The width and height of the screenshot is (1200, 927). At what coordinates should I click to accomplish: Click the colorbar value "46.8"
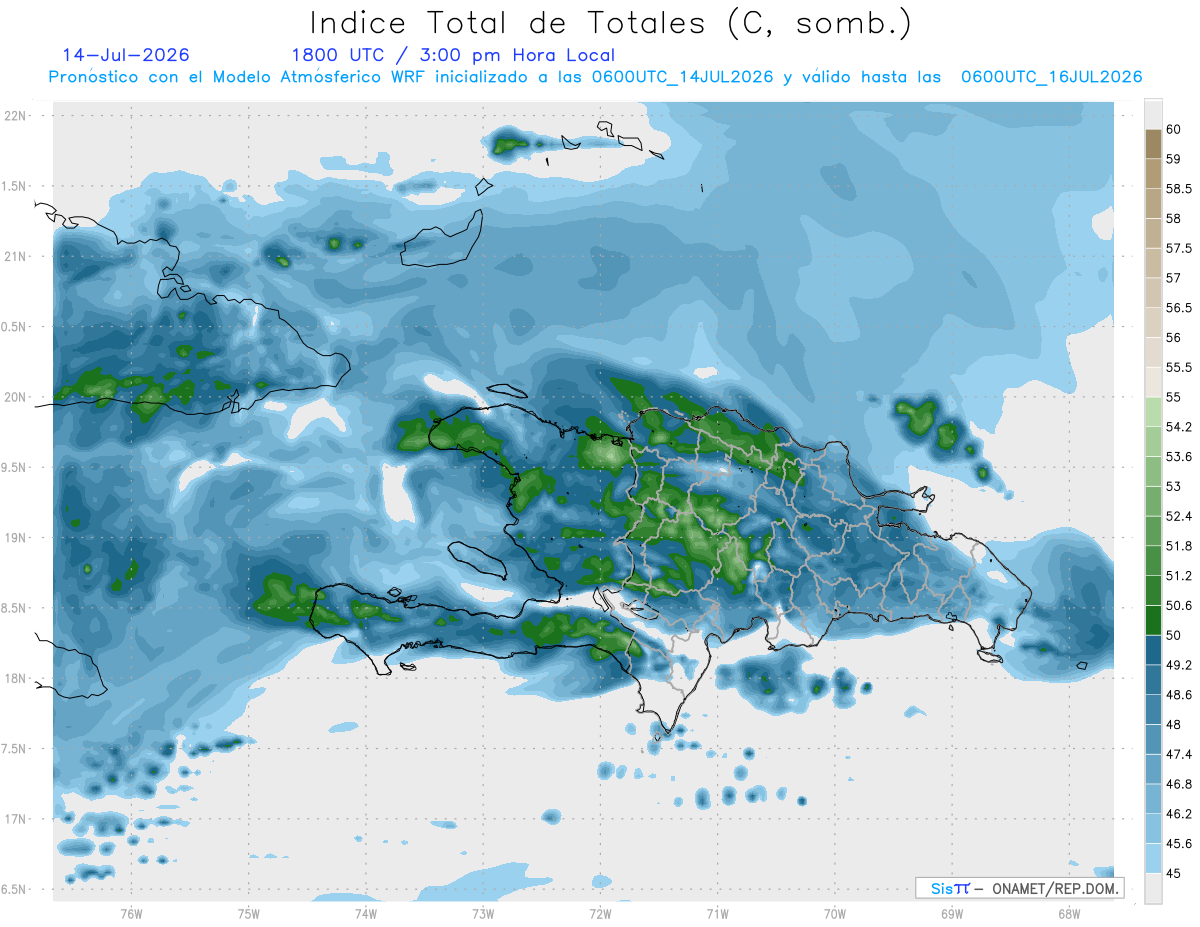[1180, 785]
